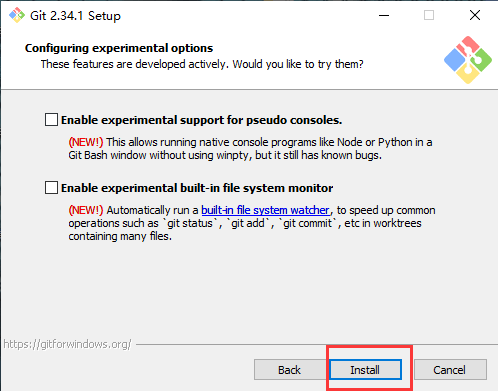Enable the pseudo consoles support checkbox
Screen dimensions: 498x391
click(51, 120)
